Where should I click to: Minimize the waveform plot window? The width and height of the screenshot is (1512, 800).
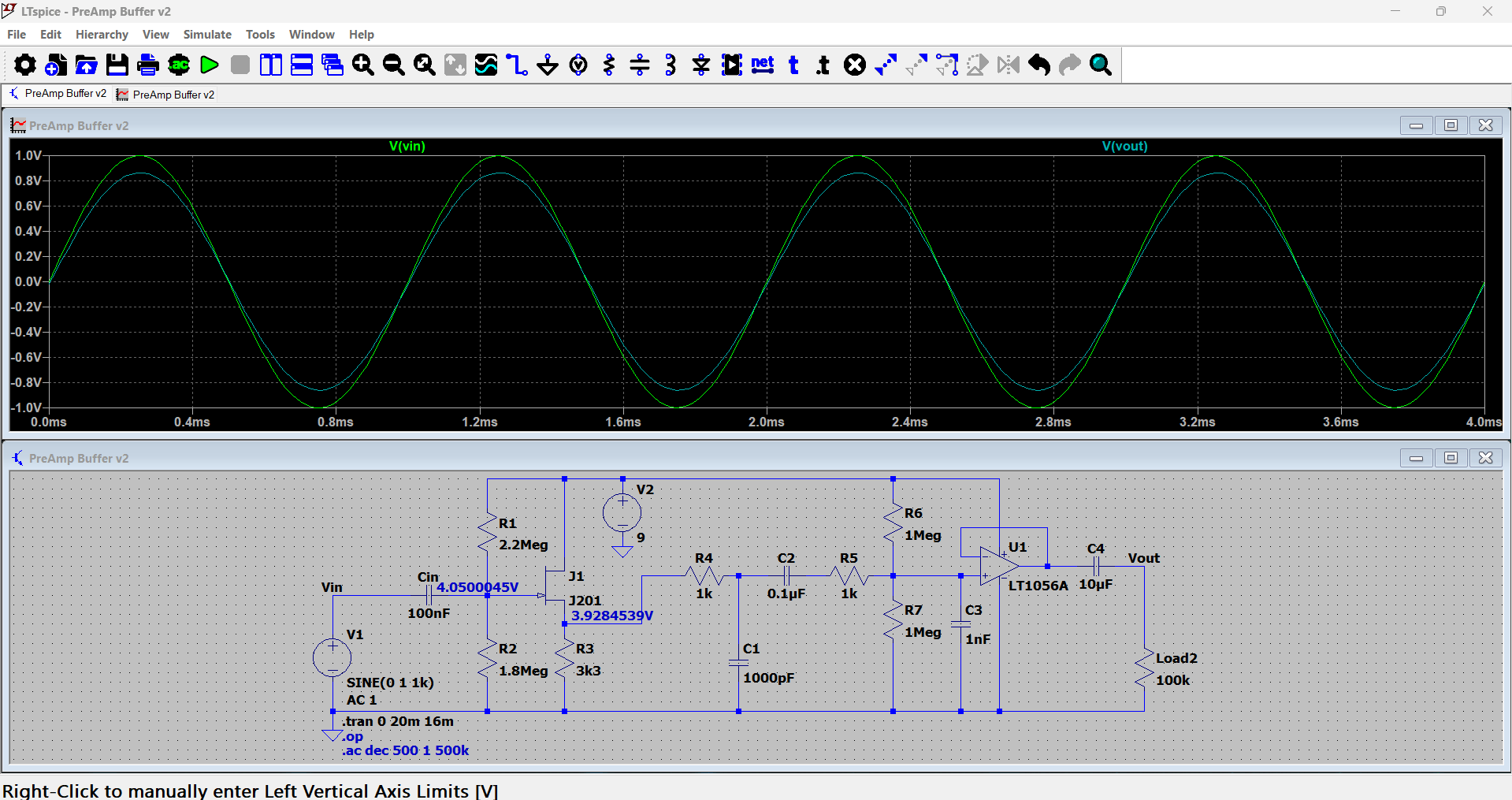[x=1416, y=125]
